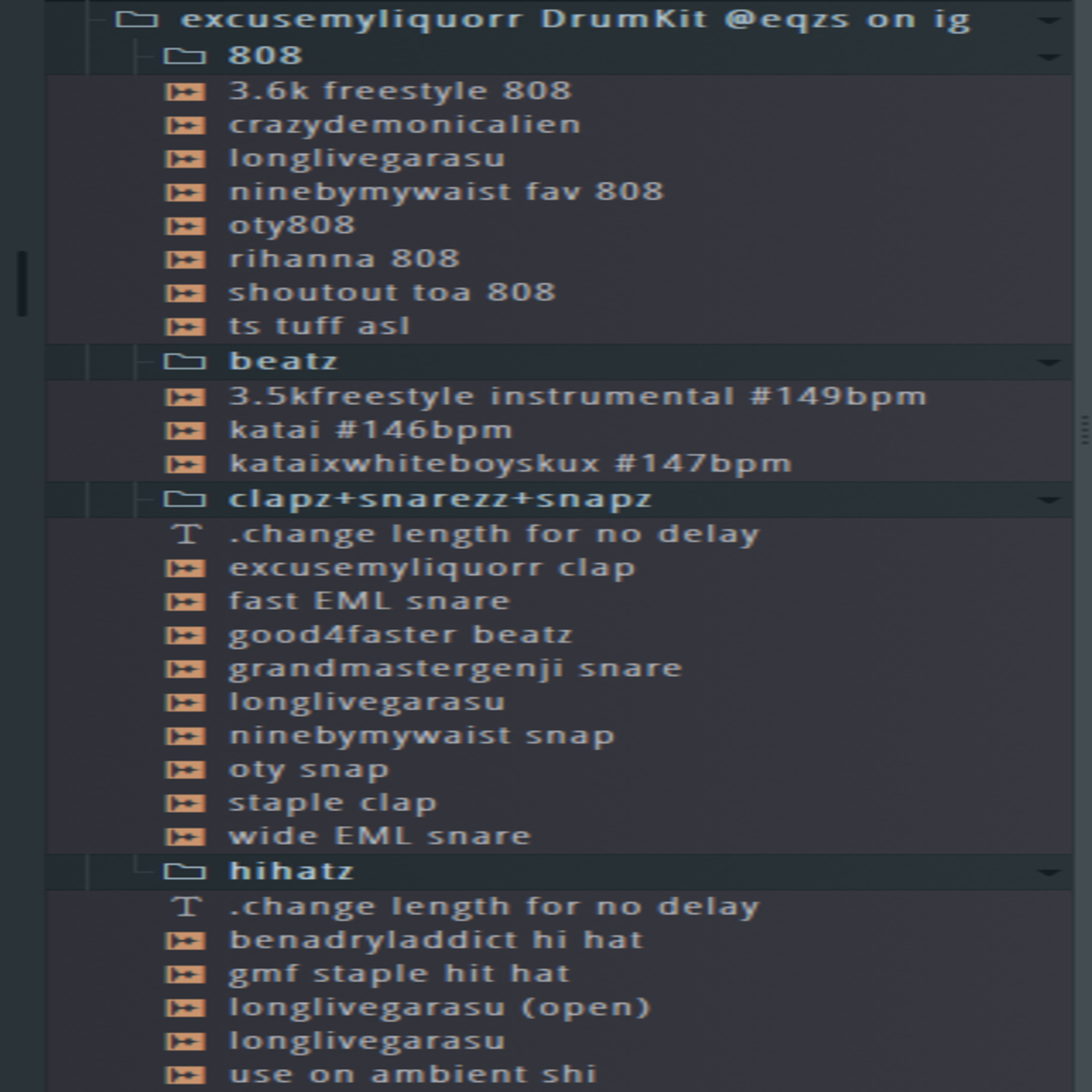1092x1092 pixels.
Task: Select longlivegarasu below longlivegarasu (open)
Action: [367, 1041]
